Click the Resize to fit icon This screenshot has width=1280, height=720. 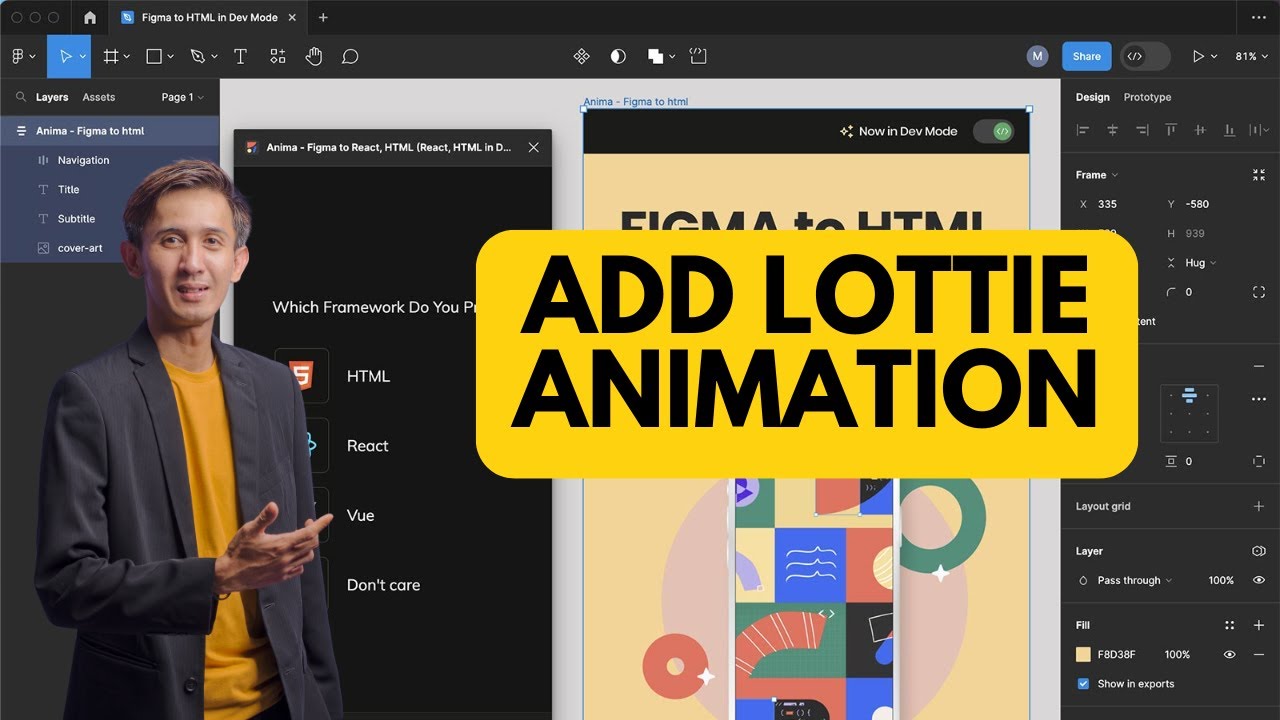[1259, 175]
